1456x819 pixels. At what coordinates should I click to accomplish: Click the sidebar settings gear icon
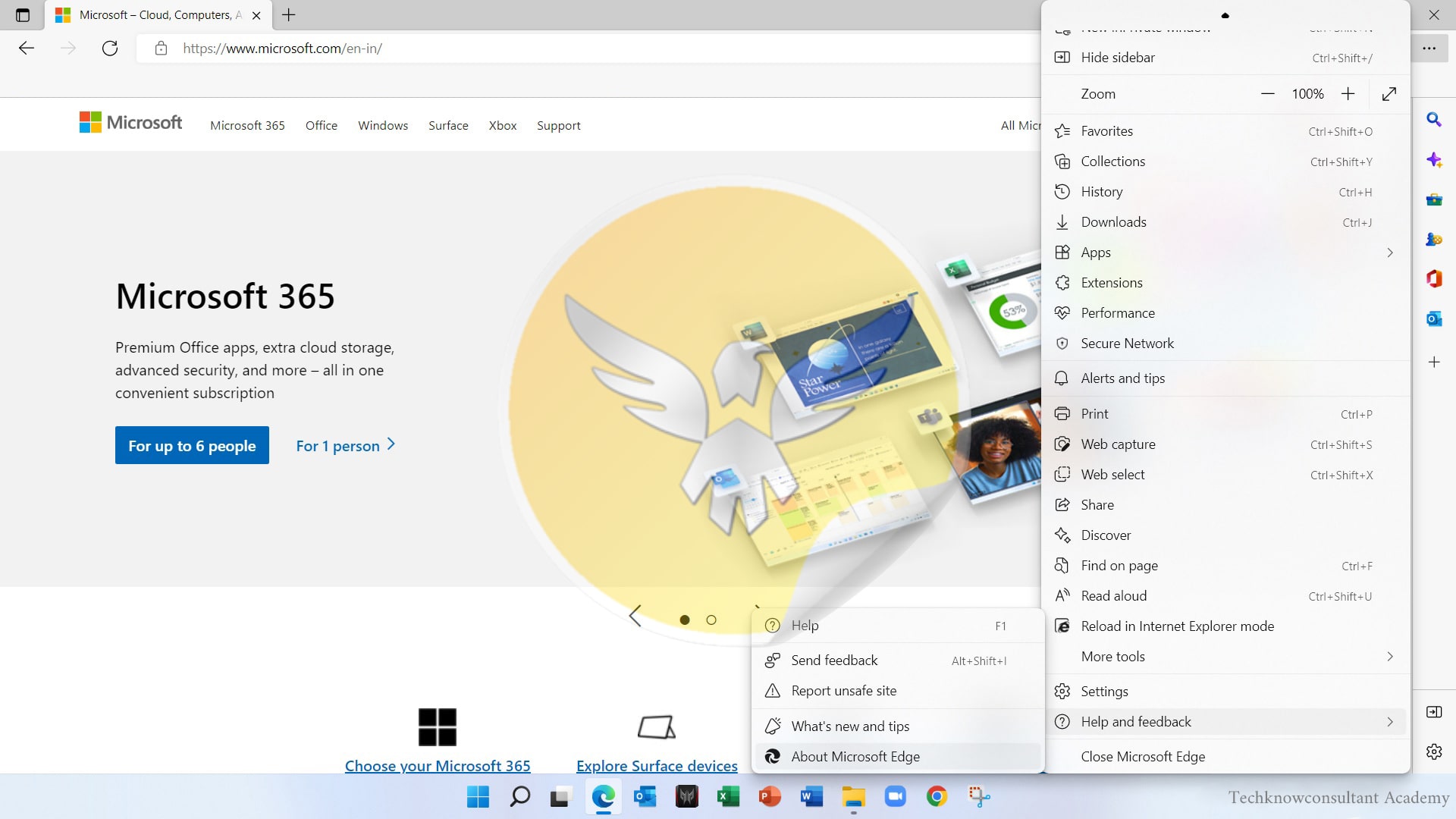pyautogui.click(x=1433, y=752)
